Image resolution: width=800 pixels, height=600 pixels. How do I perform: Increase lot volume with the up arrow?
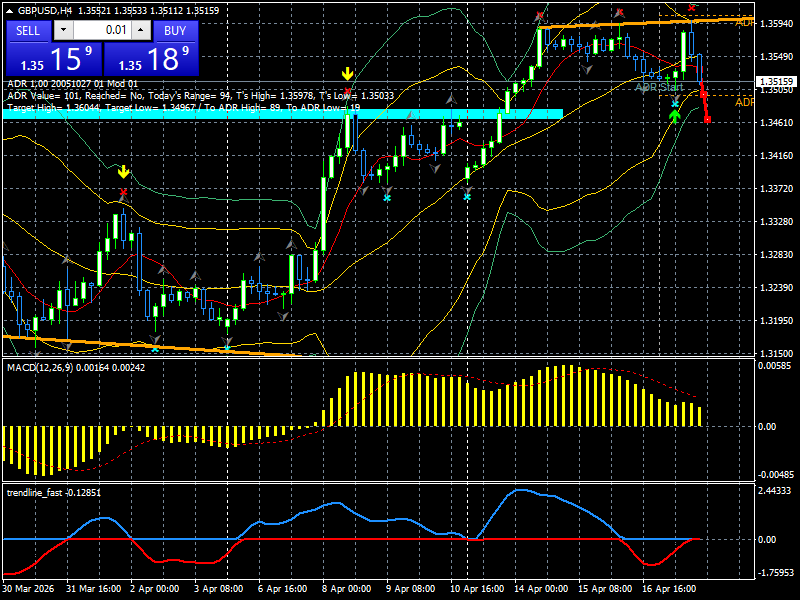(x=141, y=30)
